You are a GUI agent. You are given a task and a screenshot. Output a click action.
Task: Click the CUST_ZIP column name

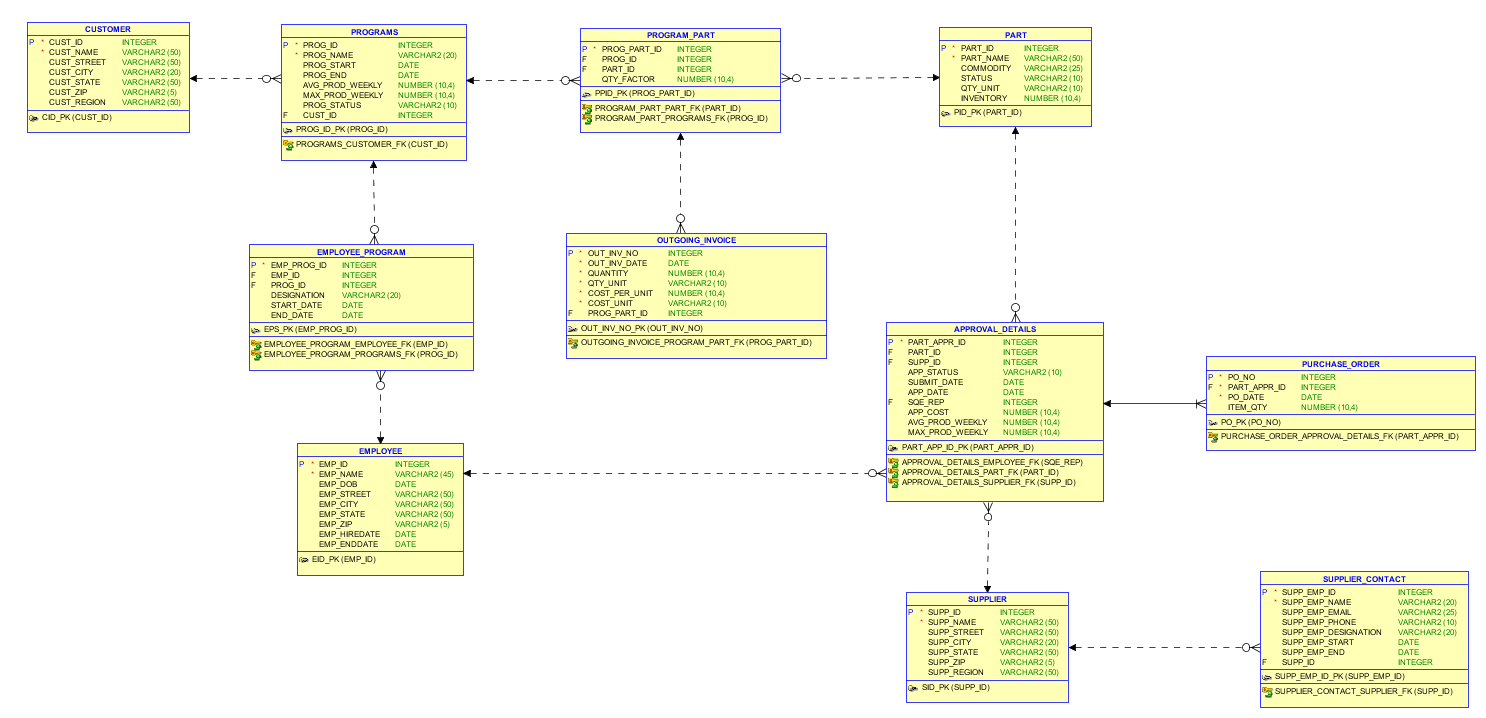coord(68,92)
